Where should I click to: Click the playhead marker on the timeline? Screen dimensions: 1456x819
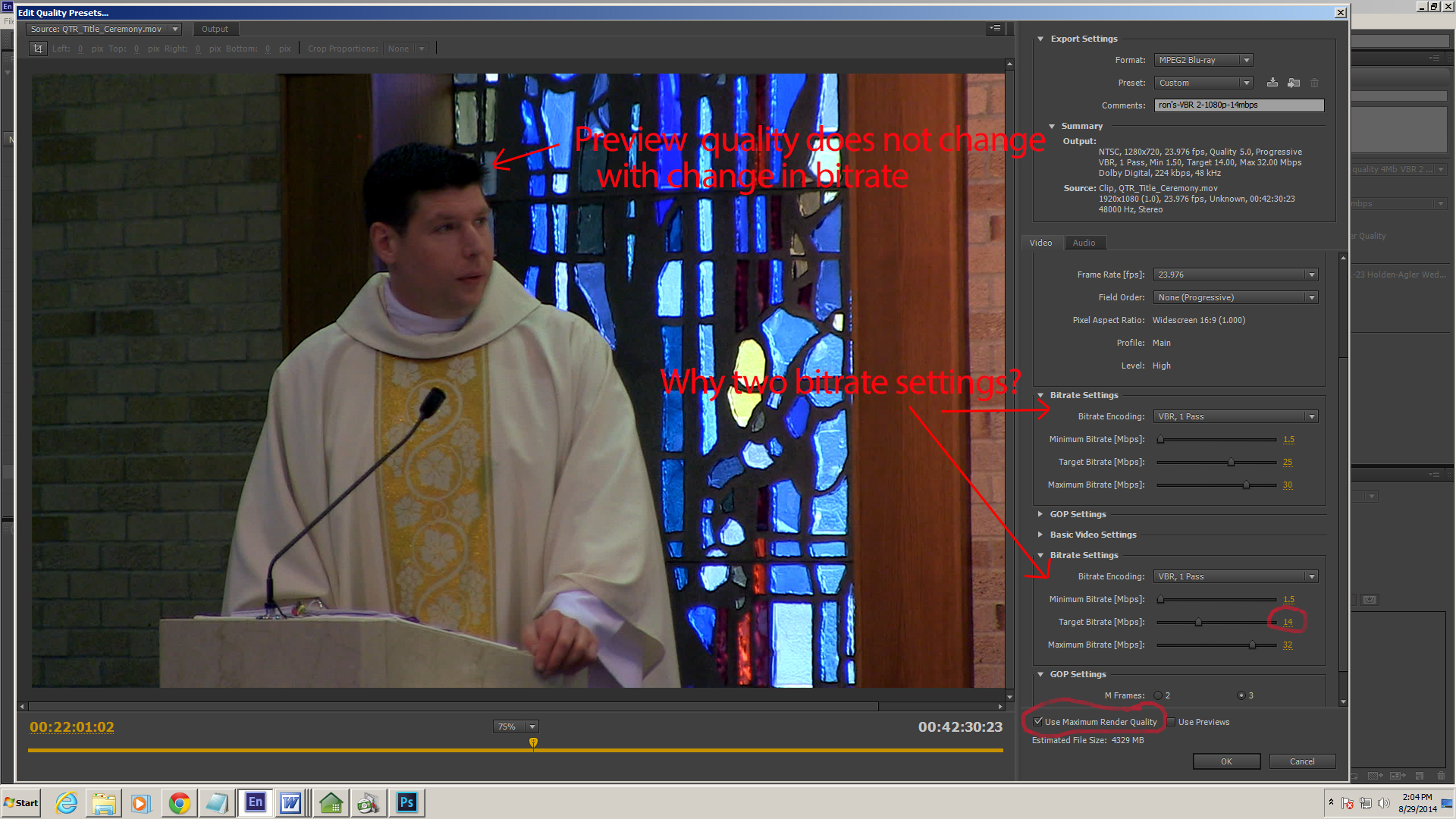(x=533, y=742)
